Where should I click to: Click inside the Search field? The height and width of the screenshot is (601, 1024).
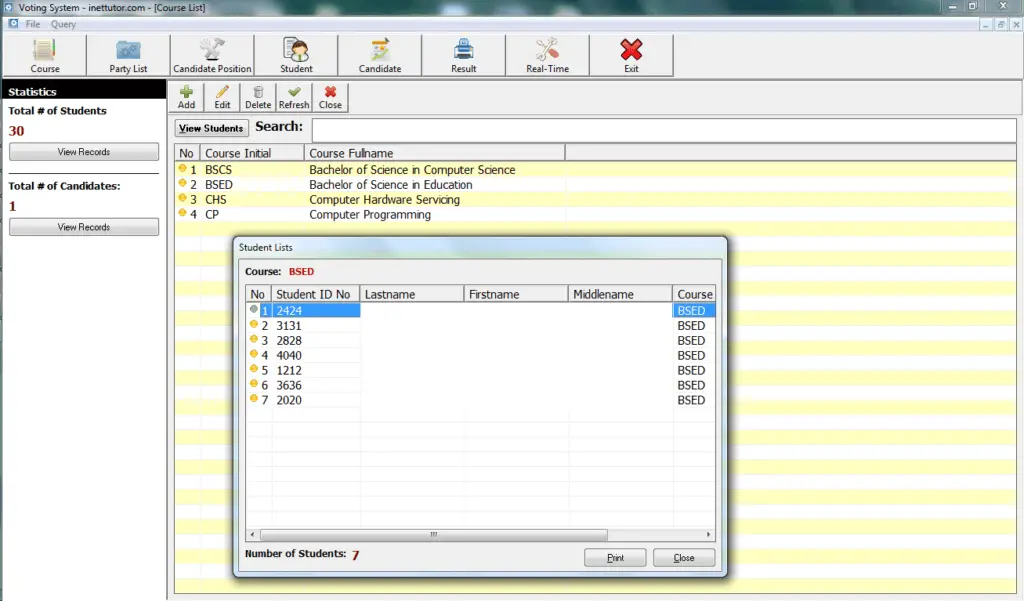pos(660,128)
